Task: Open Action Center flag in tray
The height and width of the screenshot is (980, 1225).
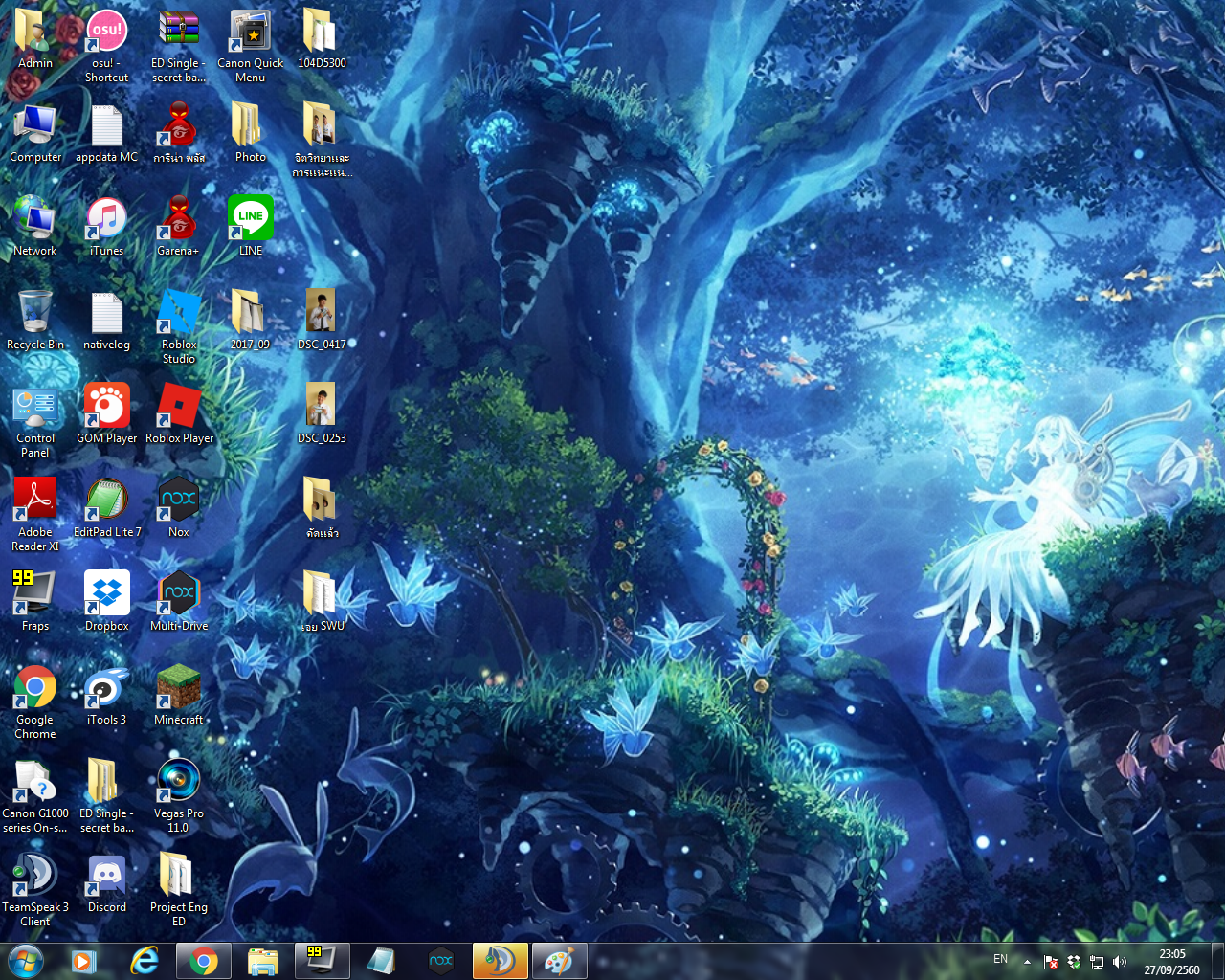Action: tap(1051, 962)
